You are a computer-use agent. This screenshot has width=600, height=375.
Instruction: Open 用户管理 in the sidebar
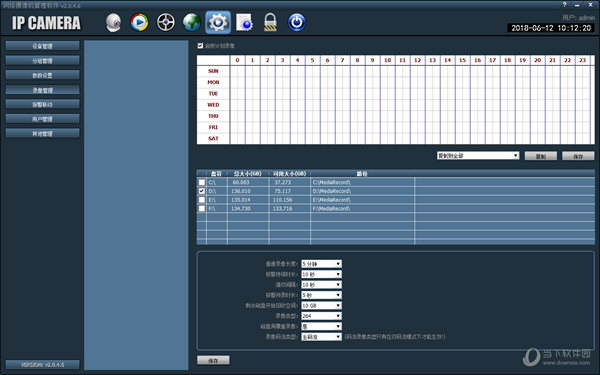42,119
